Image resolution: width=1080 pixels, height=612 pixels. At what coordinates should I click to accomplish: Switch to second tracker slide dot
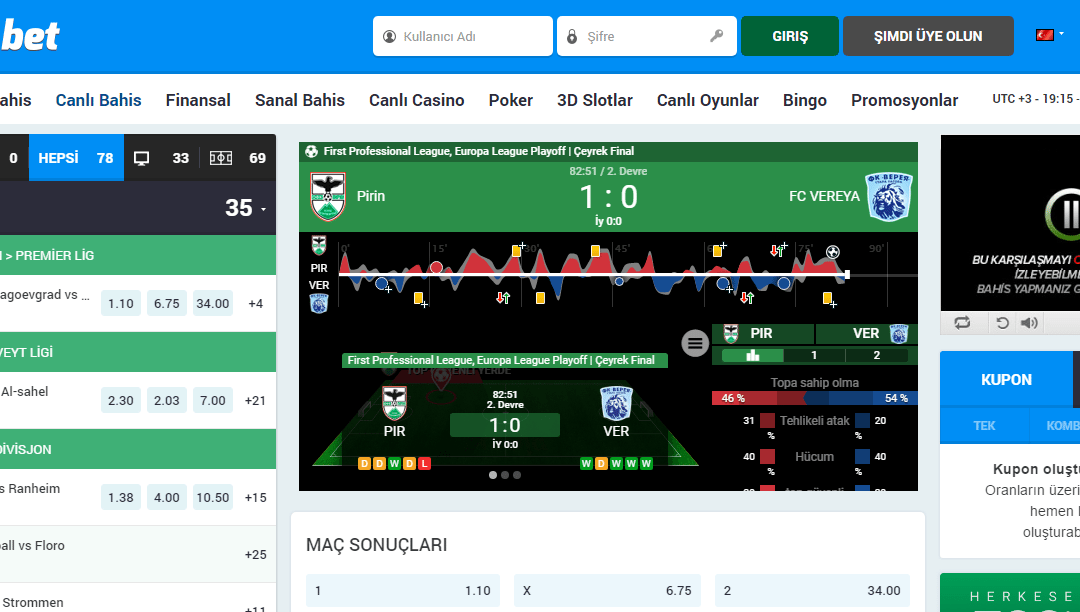[x=505, y=475]
